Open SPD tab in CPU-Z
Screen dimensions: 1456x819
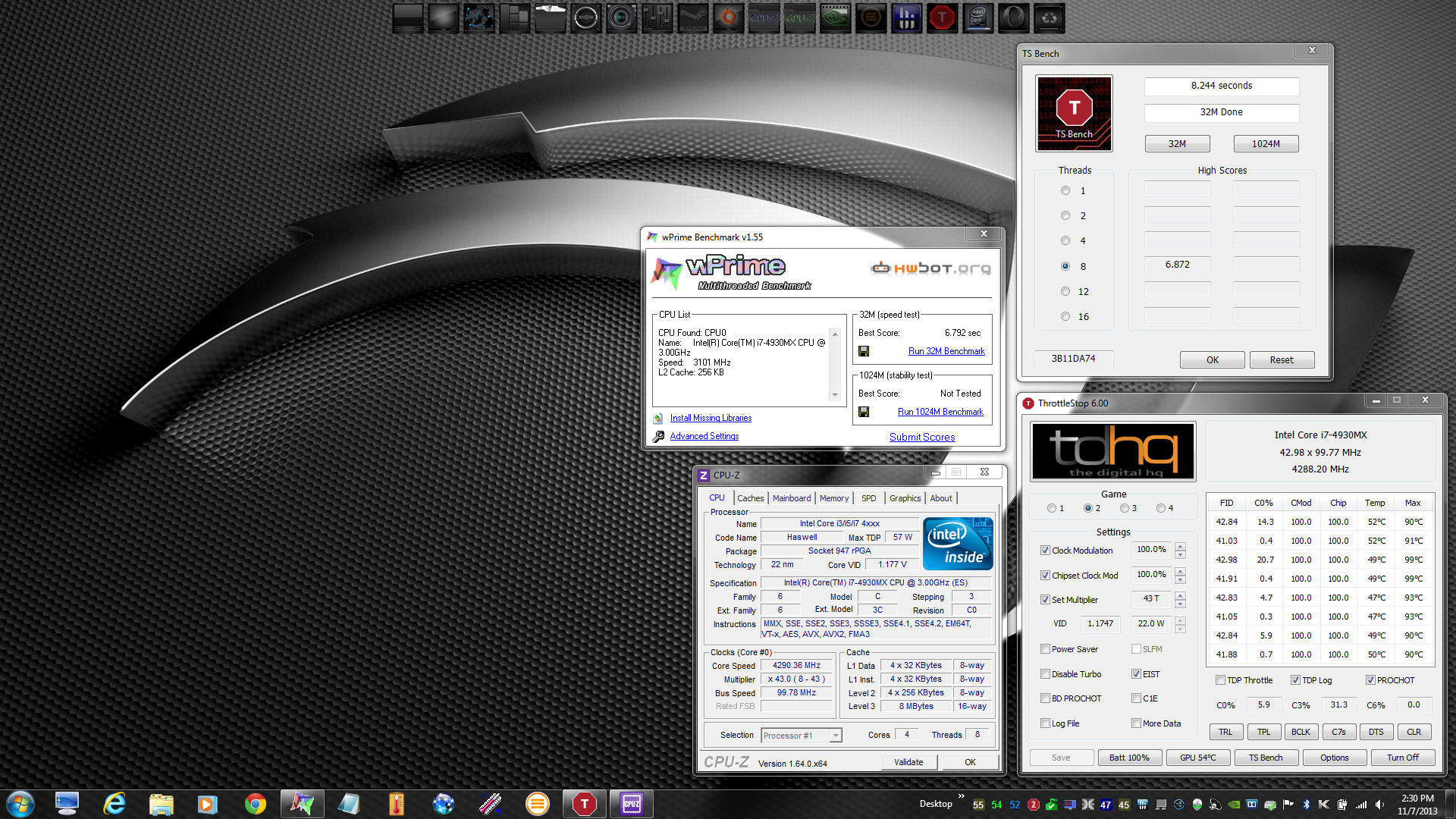pos(868,498)
